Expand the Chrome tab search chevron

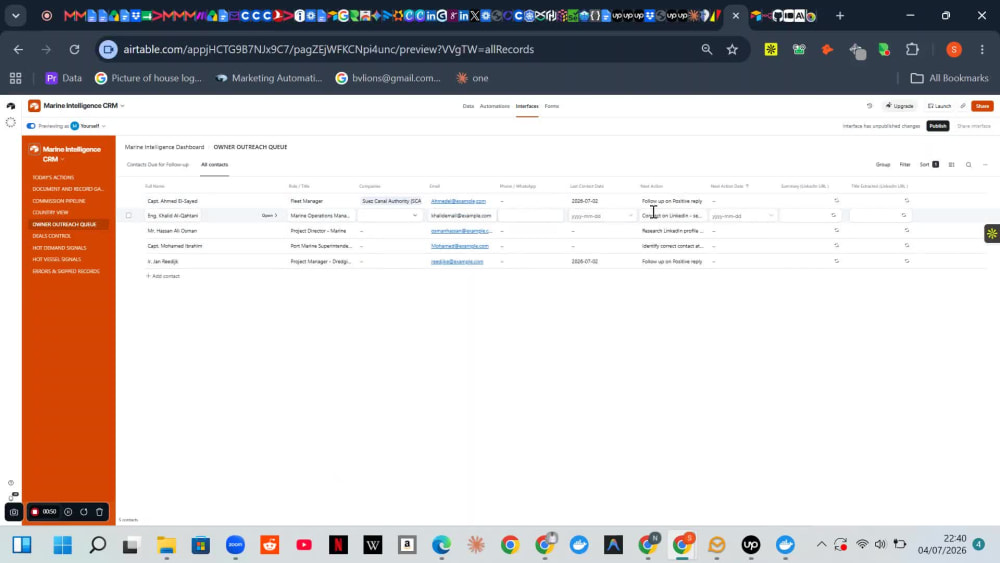point(16,15)
